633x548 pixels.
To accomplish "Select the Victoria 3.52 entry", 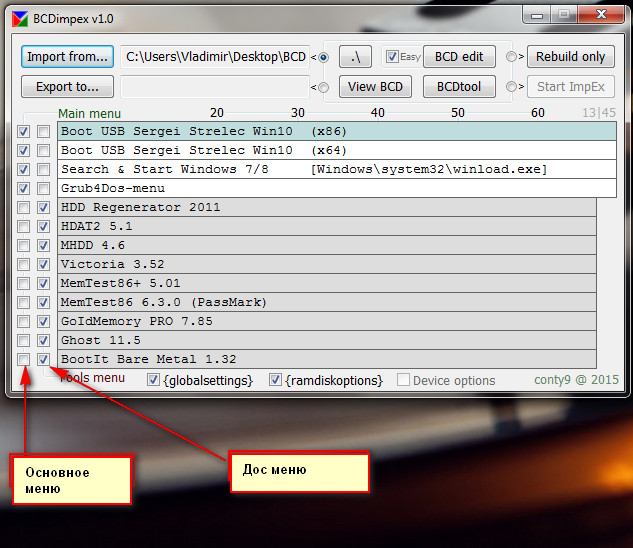I will [327, 264].
